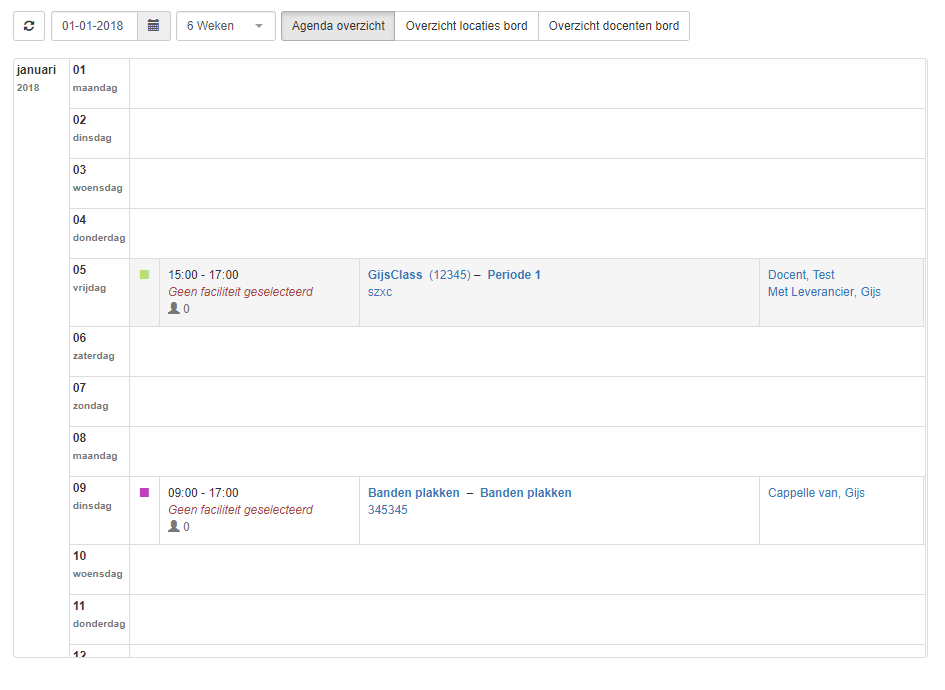Switch to Agenda overzicht view
The width and height of the screenshot is (945, 690).
pos(338,26)
